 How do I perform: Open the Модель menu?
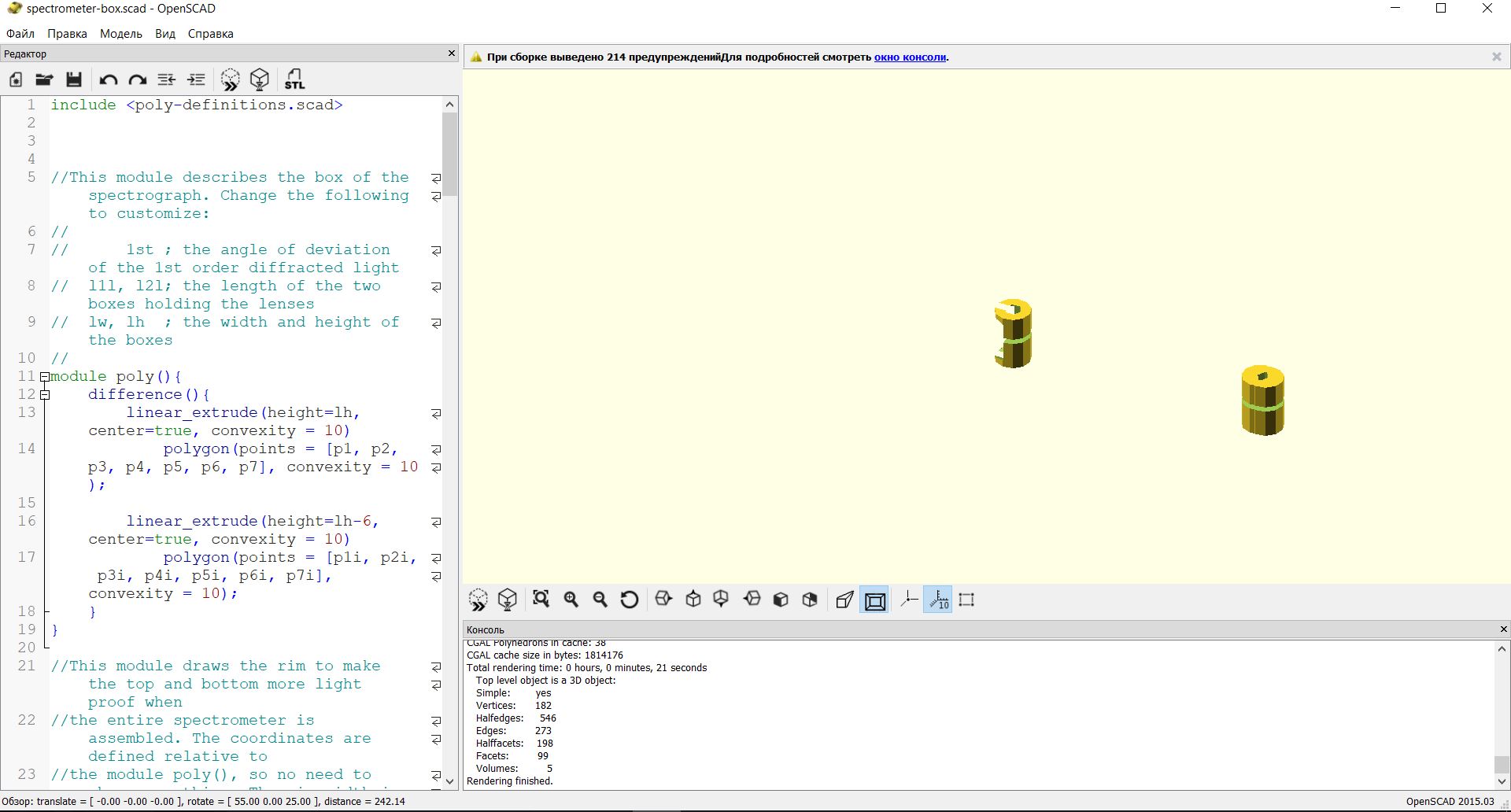[120, 34]
